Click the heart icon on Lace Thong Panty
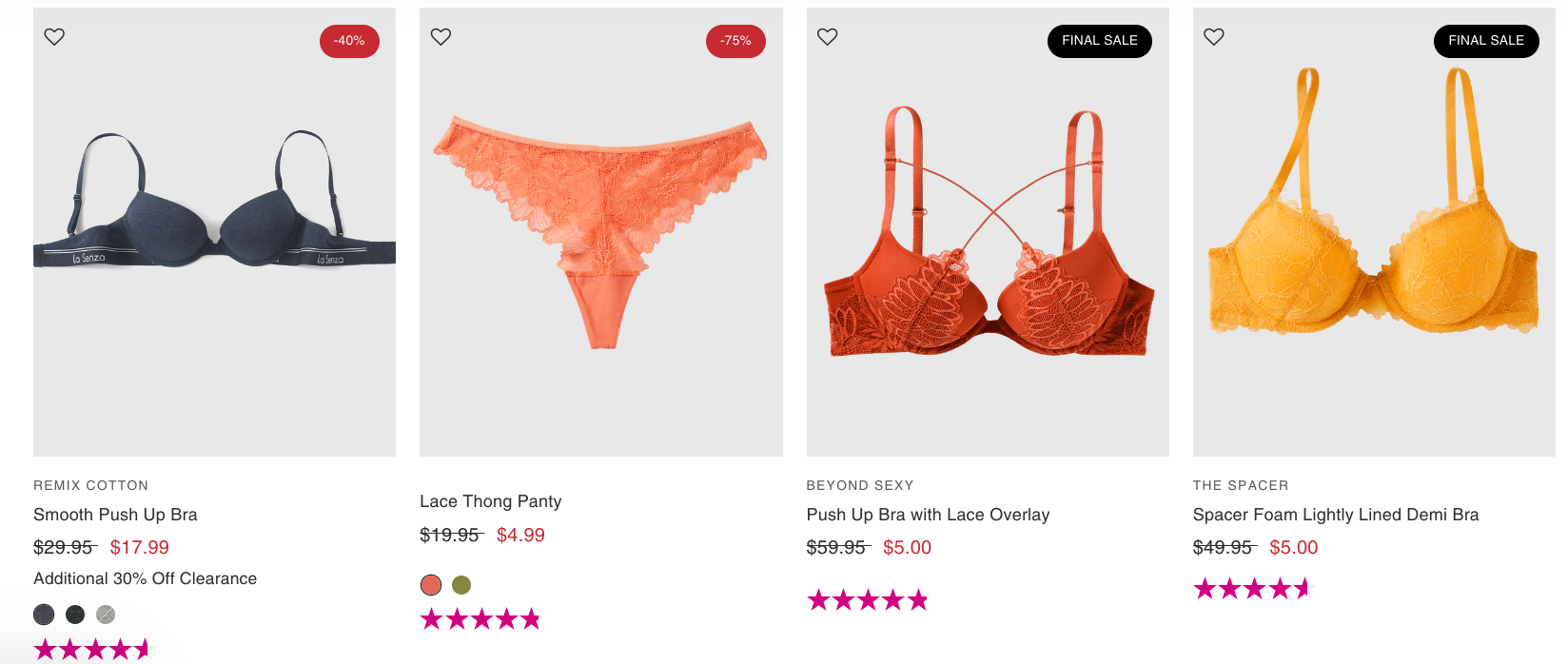Viewport: 1568px width, 664px height. pyautogui.click(x=441, y=36)
